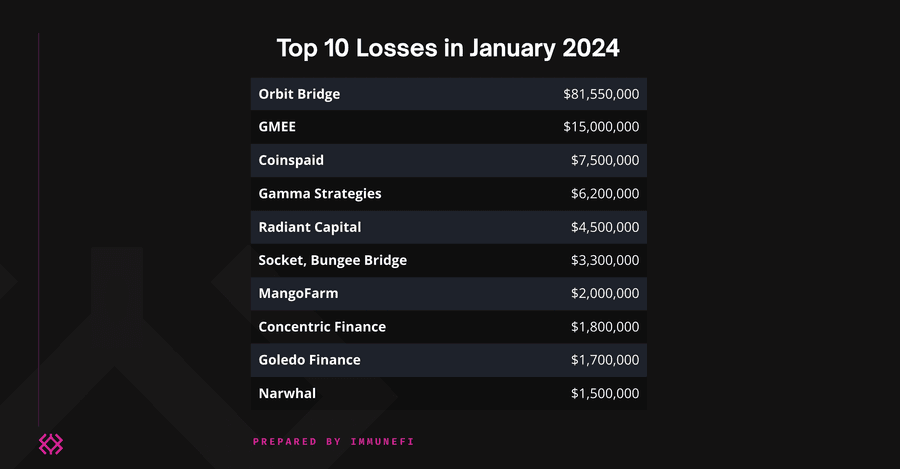The width and height of the screenshot is (900, 469).
Task: Select the $2,000,000 loss amount
Action: pyautogui.click(x=605, y=293)
